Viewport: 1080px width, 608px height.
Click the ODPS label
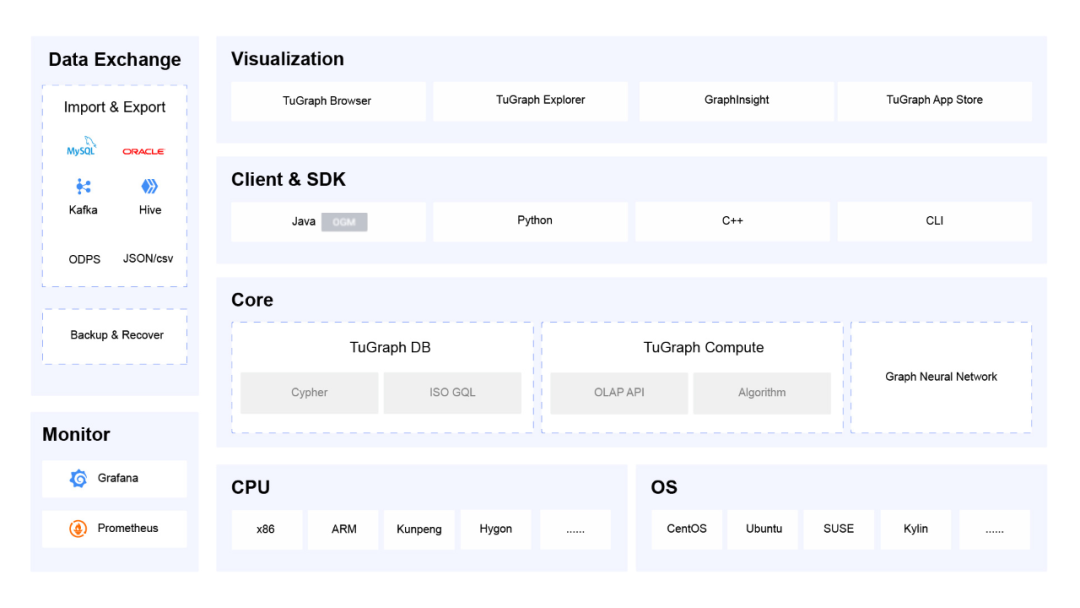point(84,260)
